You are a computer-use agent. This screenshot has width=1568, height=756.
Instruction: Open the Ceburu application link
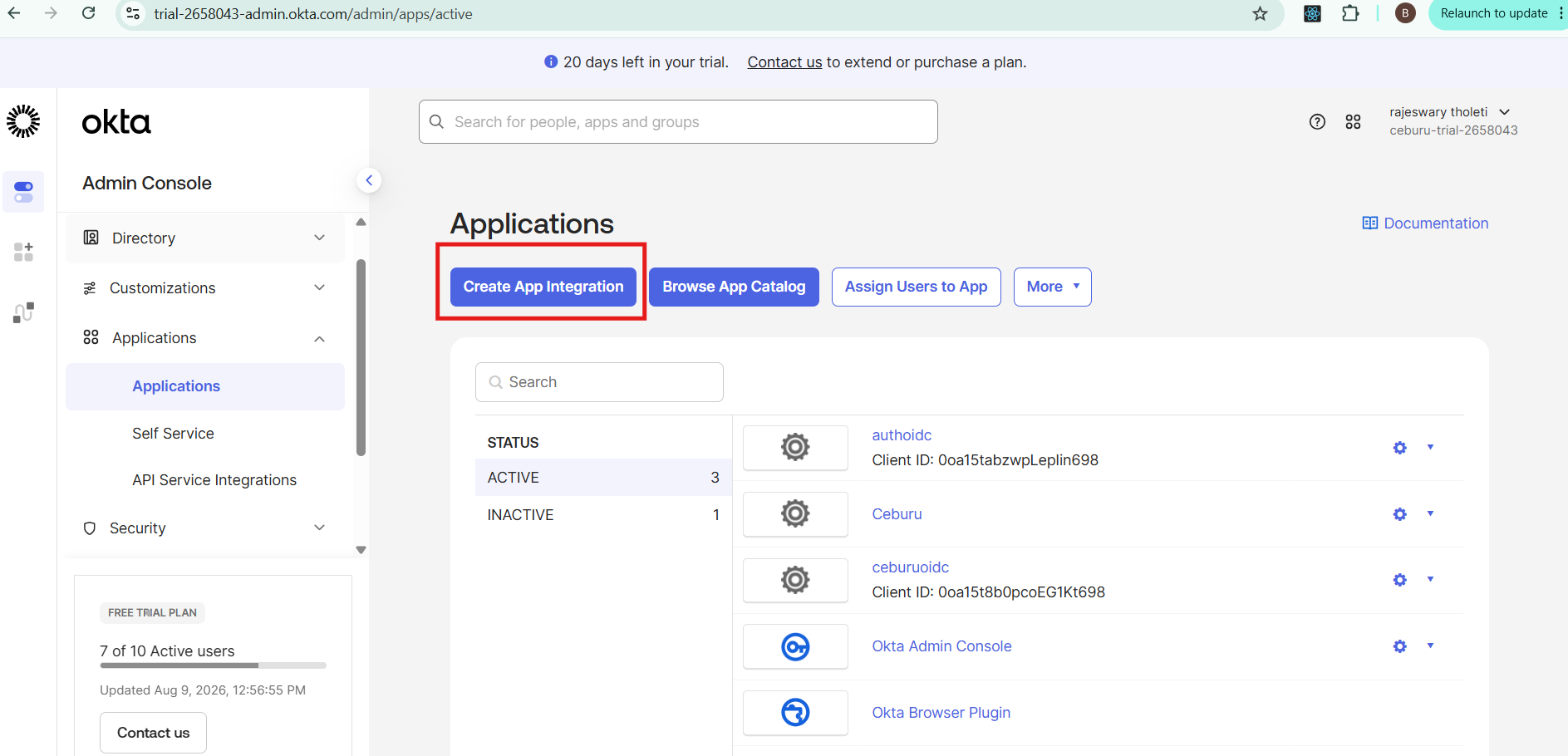pos(897,514)
